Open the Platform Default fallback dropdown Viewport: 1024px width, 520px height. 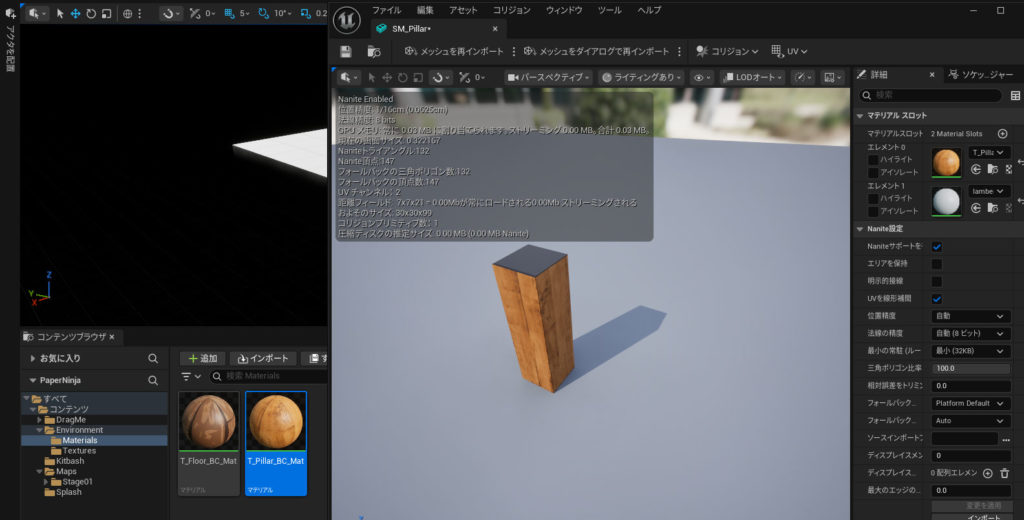(970, 403)
